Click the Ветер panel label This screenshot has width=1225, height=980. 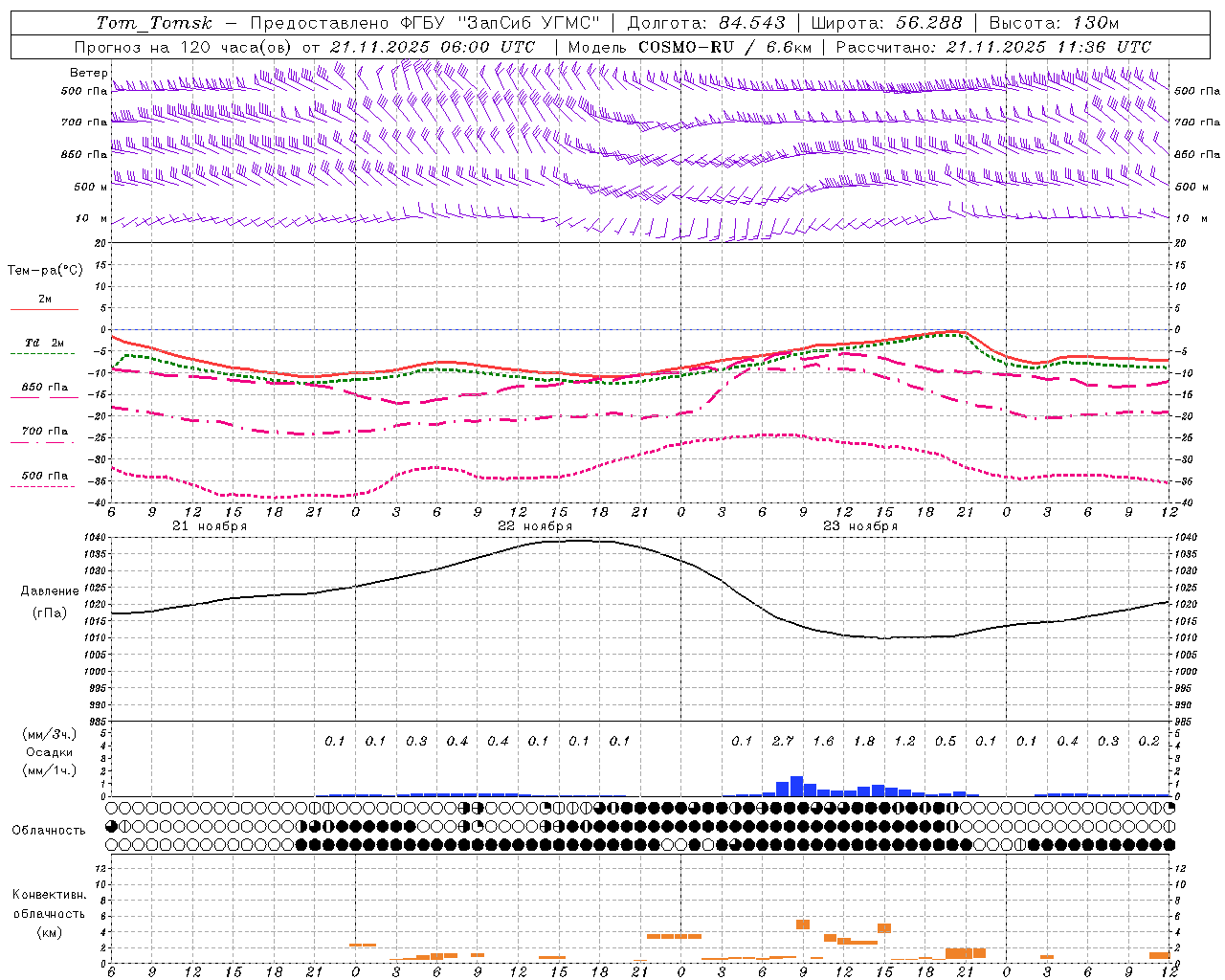tap(88, 73)
